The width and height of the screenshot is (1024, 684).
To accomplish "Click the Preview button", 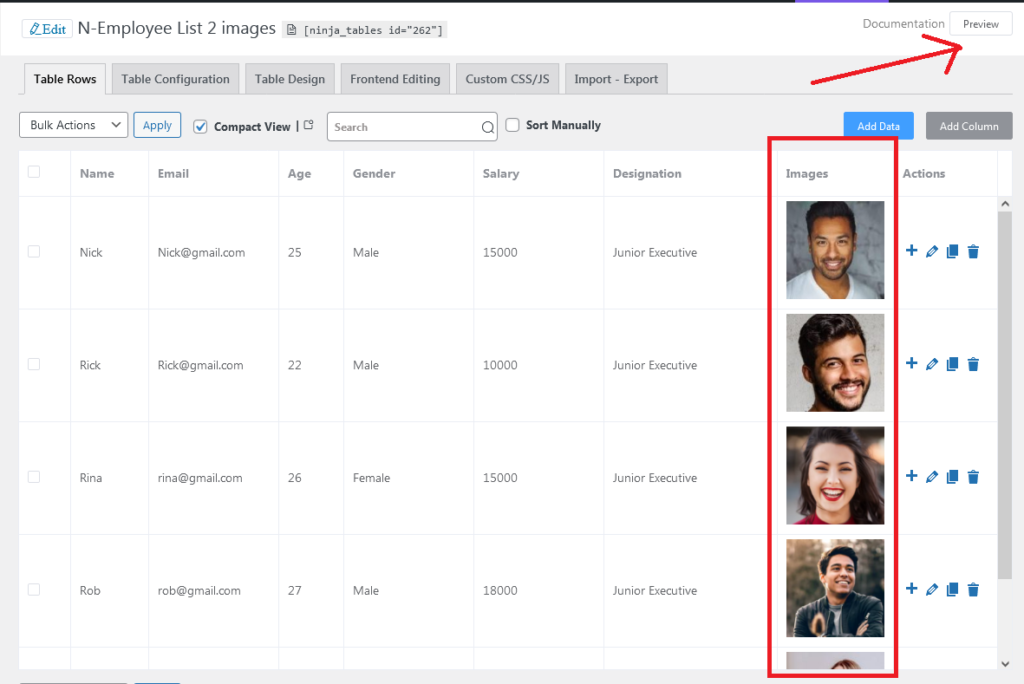I will 980,24.
